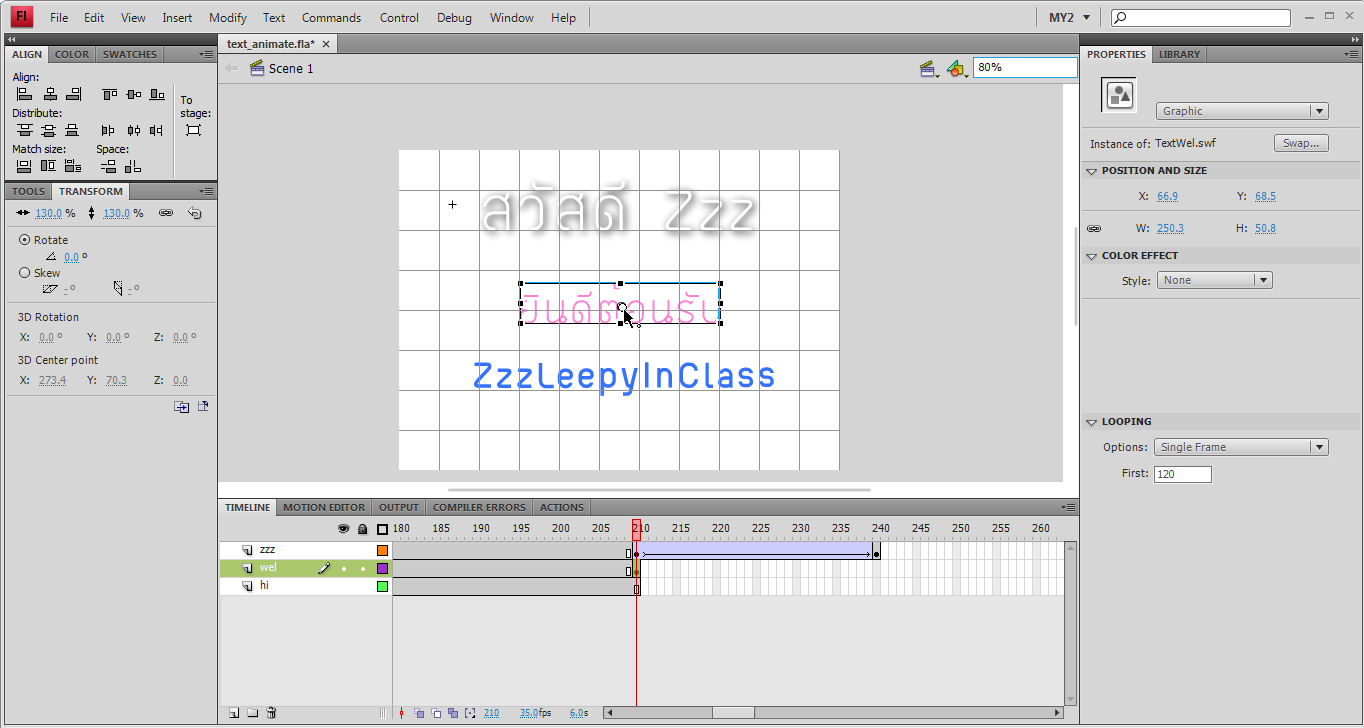Click the To stage alignment icon
This screenshot has width=1364, height=728.
[193, 130]
